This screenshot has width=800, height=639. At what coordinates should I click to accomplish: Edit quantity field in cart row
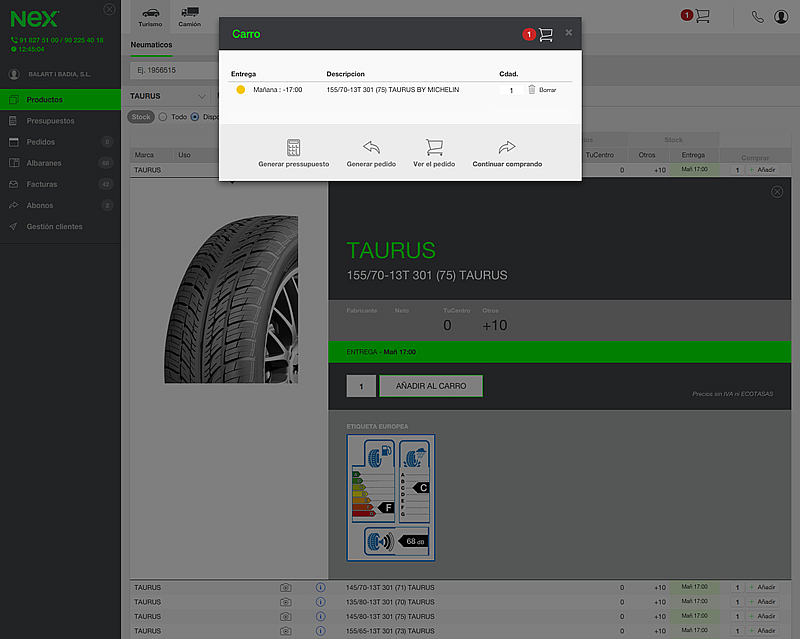click(x=511, y=90)
